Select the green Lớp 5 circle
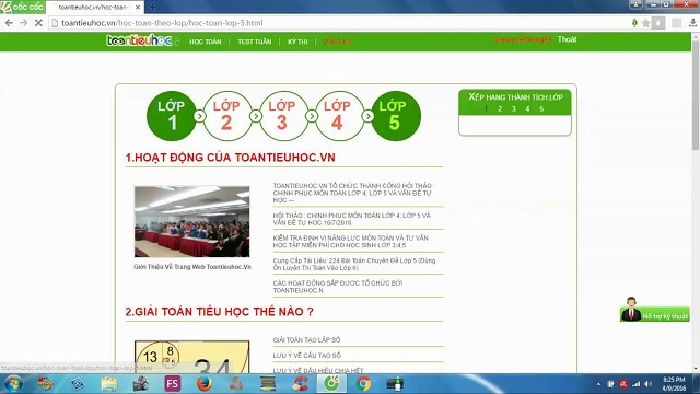Screen dimensions: 700x394 point(396,116)
